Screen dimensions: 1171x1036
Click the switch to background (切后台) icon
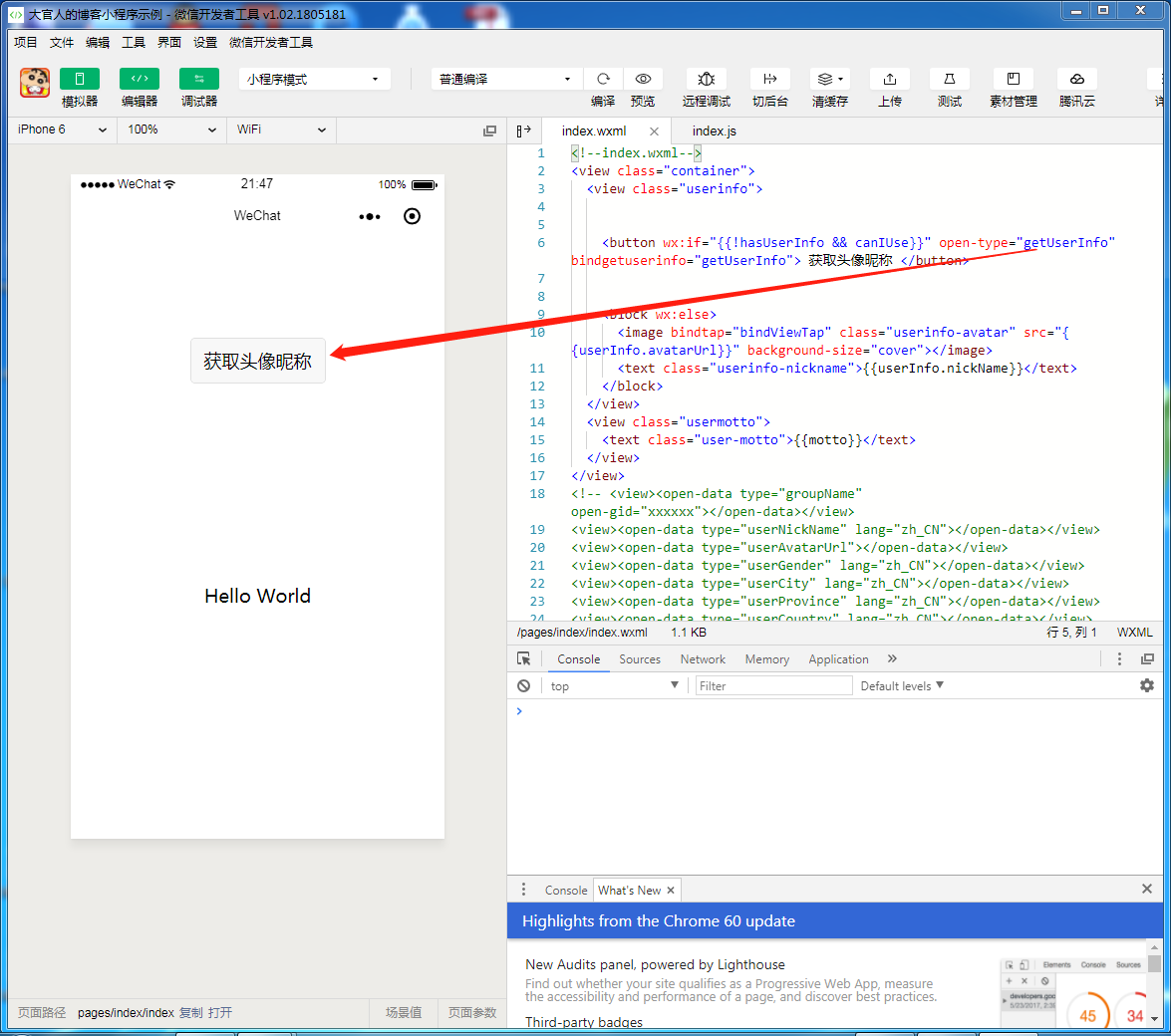[770, 79]
